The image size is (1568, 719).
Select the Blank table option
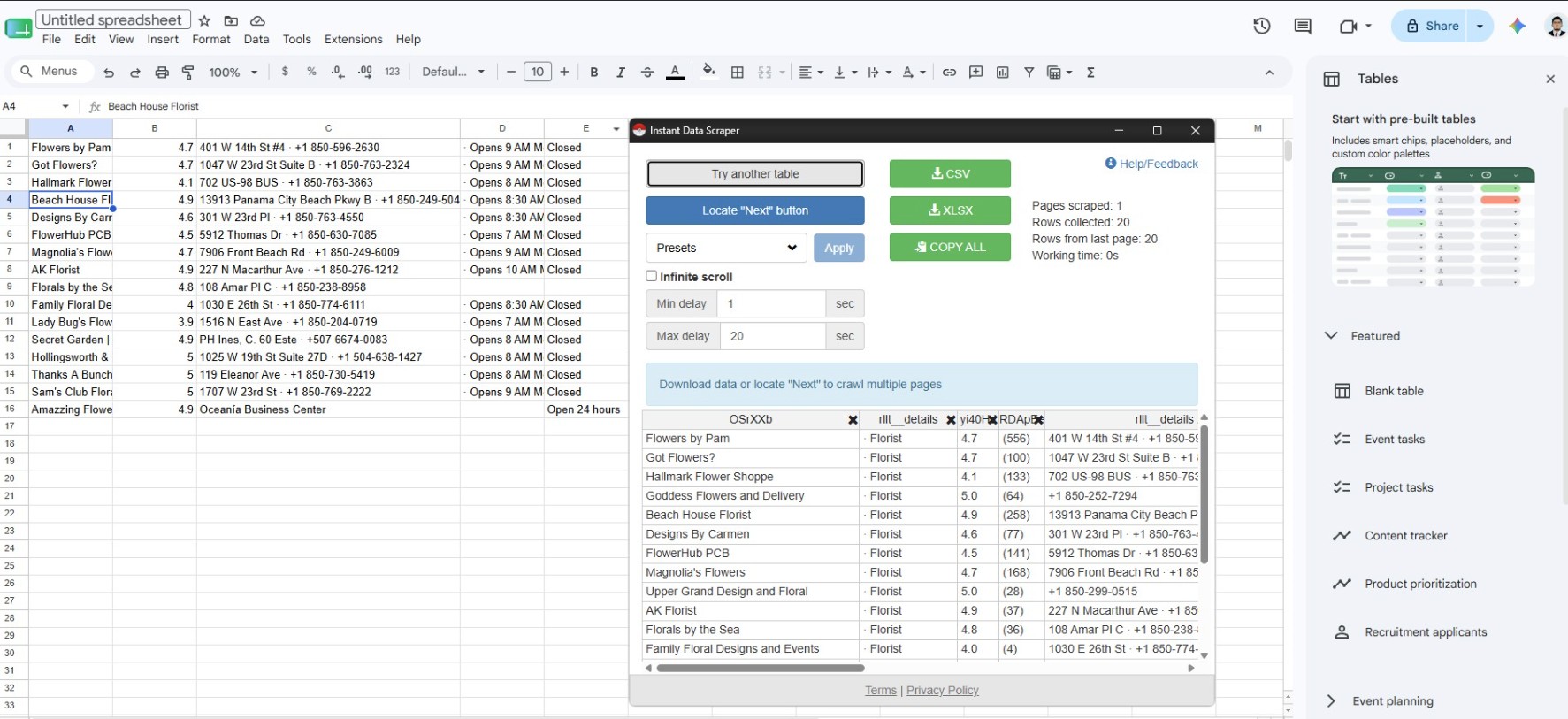1394,391
